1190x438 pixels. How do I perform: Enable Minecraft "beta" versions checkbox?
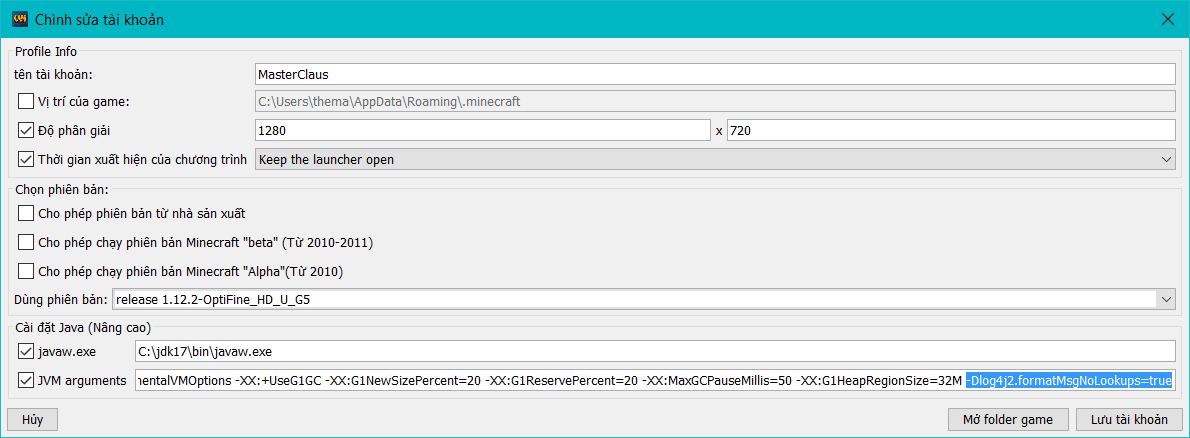[26, 242]
